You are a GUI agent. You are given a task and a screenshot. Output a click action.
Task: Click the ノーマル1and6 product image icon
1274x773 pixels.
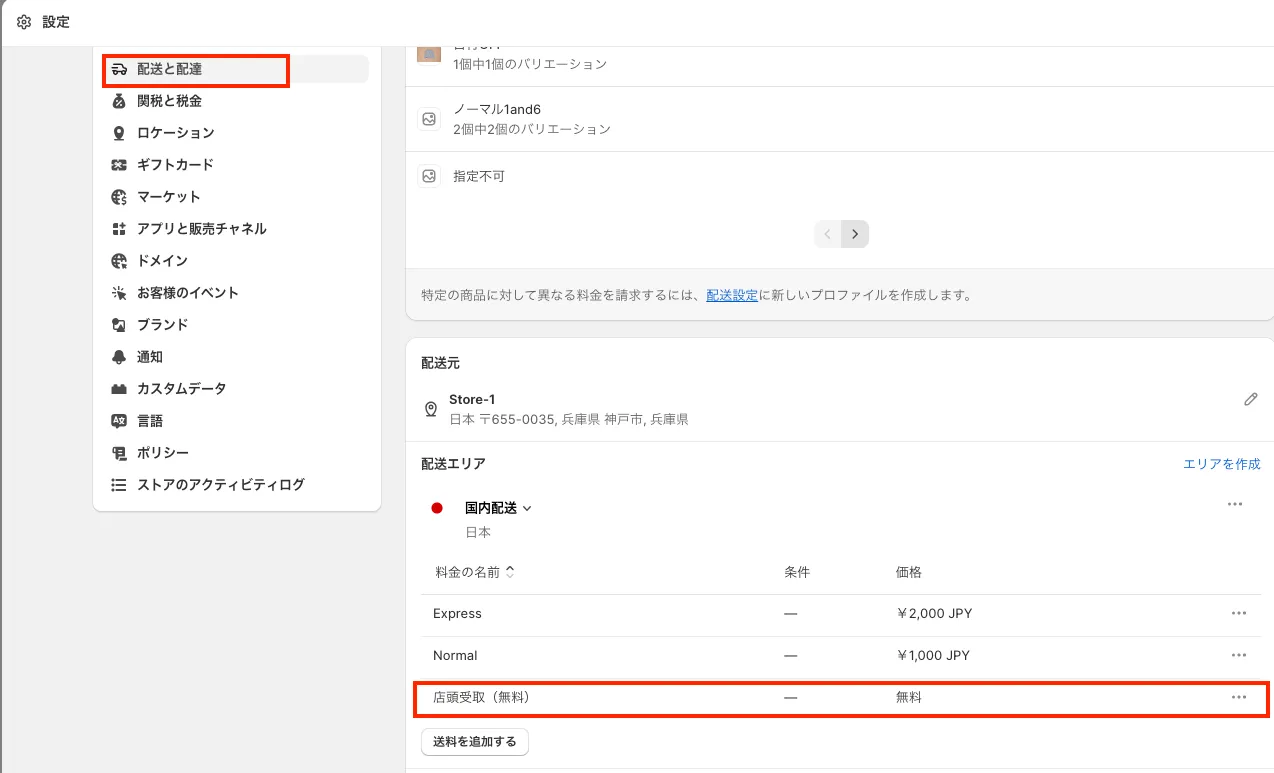pyautogui.click(x=429, y=119)
